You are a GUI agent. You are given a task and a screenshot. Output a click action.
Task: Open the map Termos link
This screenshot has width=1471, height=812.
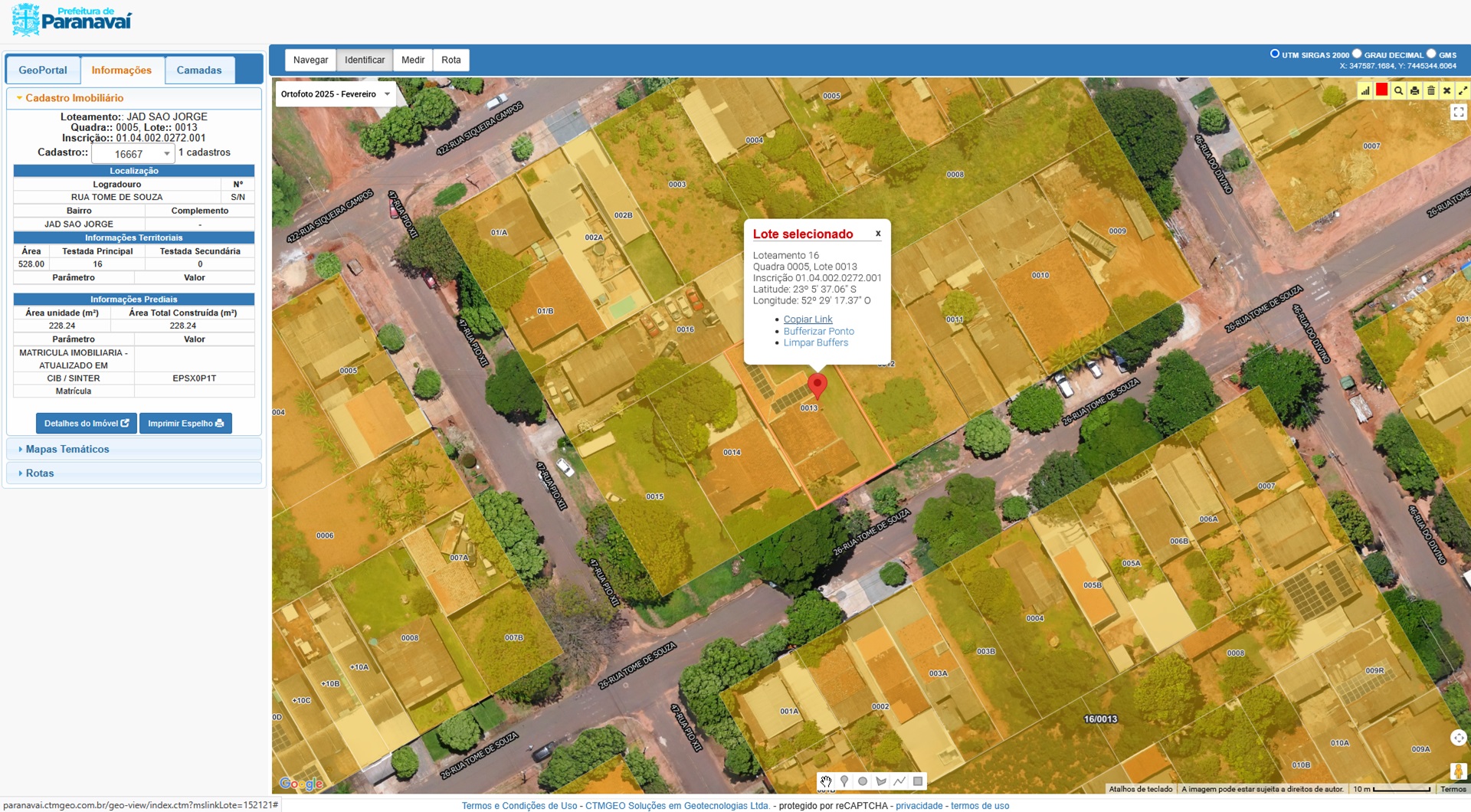tap(1453, 789)
